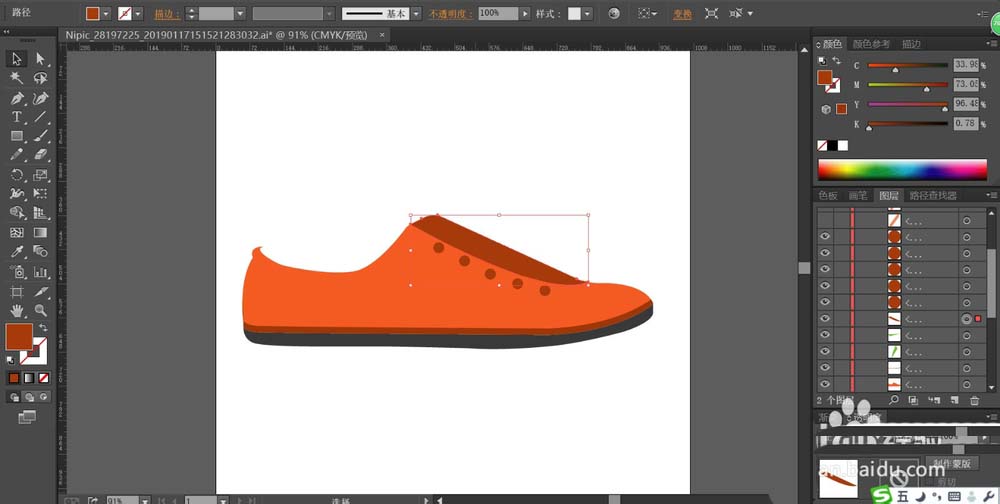
Task: Toggle the eye icon of the bottom layer row
Action: [x=825, y=384]
